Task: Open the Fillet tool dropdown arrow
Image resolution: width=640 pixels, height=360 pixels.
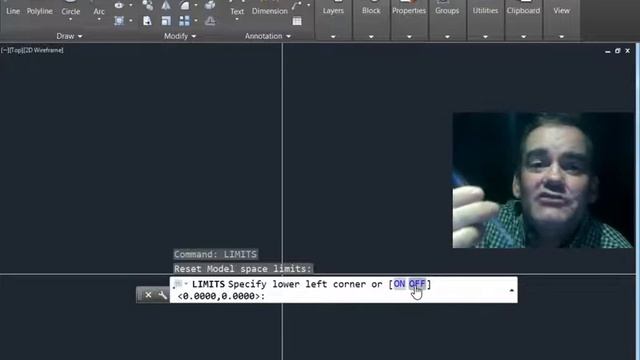Action: coord(196,5)
